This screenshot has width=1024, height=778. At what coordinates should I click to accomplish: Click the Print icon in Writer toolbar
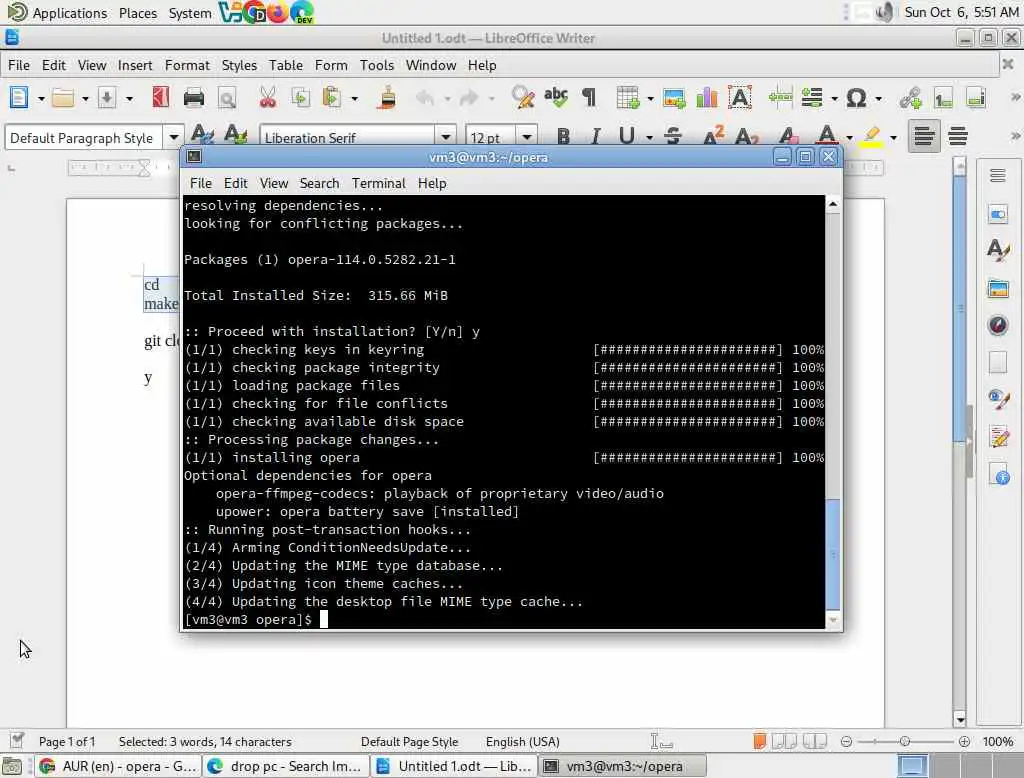194,98
